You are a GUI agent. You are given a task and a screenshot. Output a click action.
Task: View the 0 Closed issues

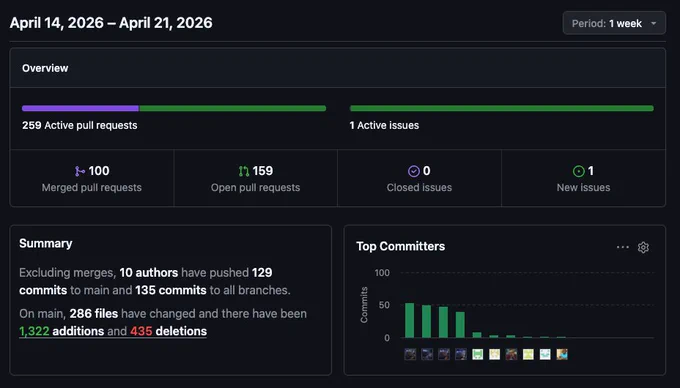pyautogui.click(x=419, y=178)
